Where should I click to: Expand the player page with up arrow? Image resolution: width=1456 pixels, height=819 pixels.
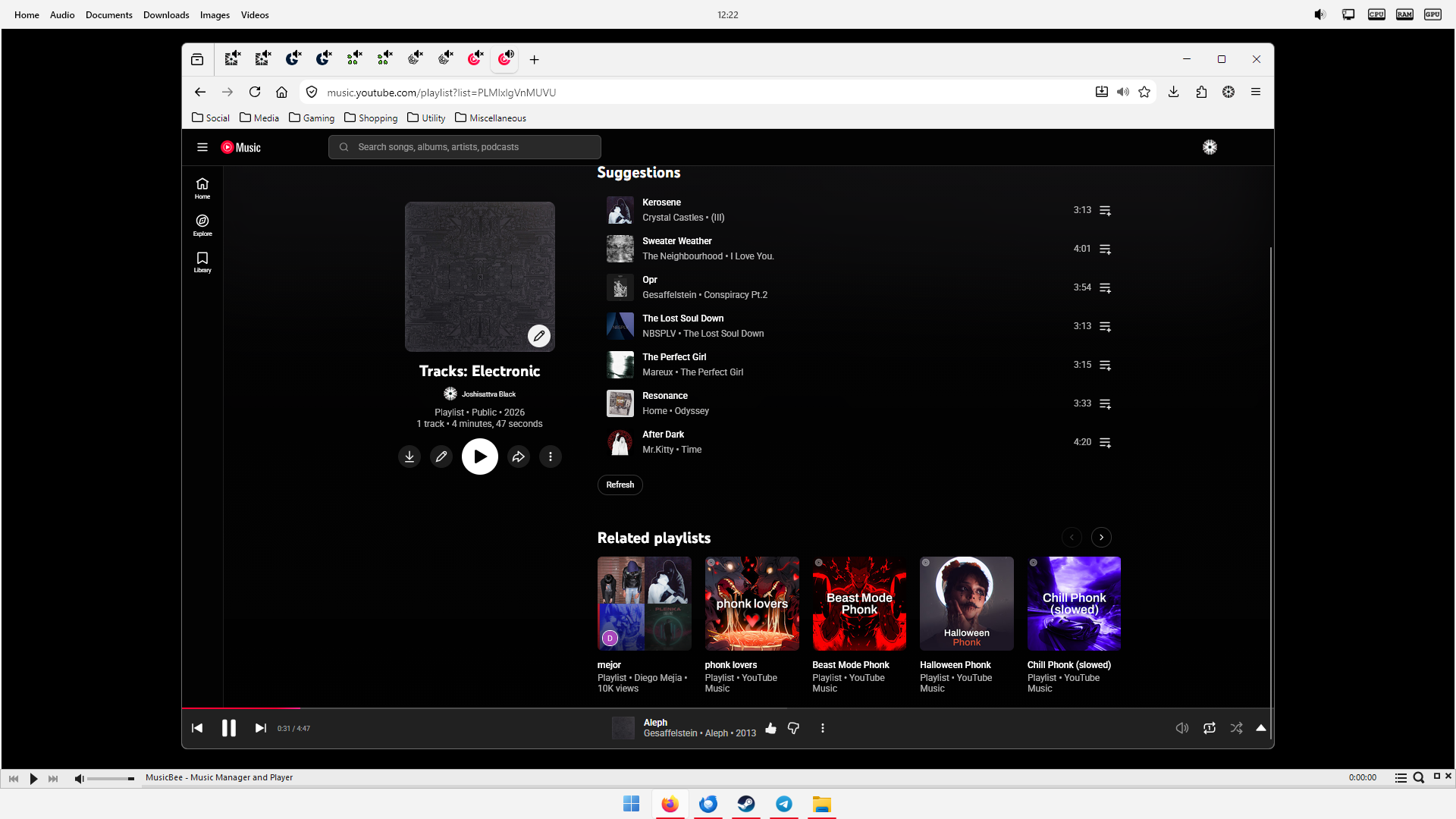(1261, 728)
